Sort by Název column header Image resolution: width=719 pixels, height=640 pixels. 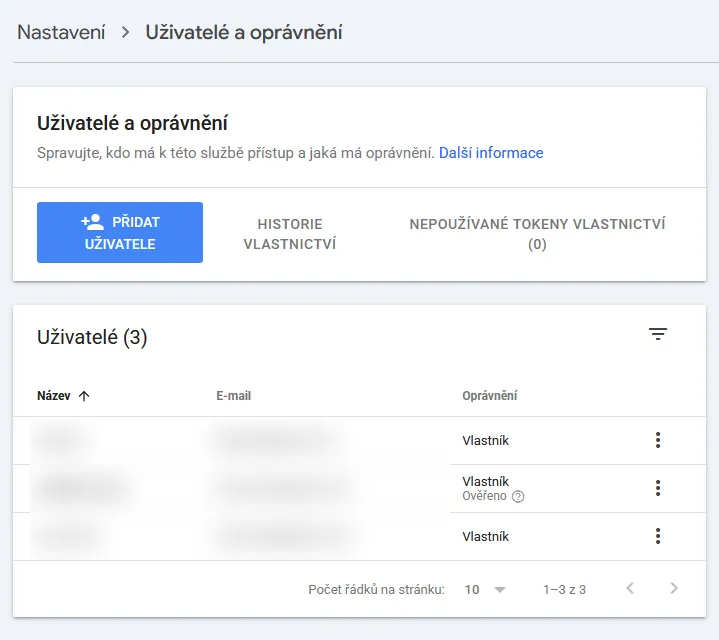point(54,396)
